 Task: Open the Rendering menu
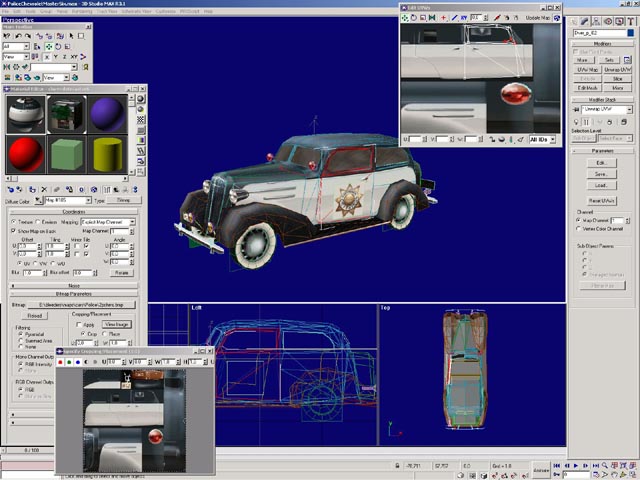(80, 11)
